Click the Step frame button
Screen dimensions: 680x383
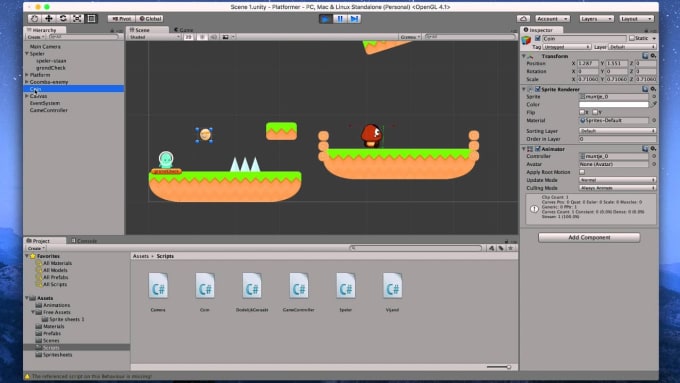[x=354, y=19]
